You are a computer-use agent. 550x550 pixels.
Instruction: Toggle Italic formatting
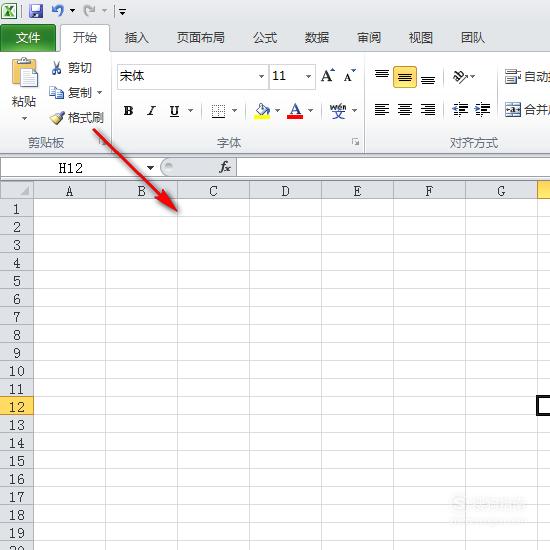[151, 111]
